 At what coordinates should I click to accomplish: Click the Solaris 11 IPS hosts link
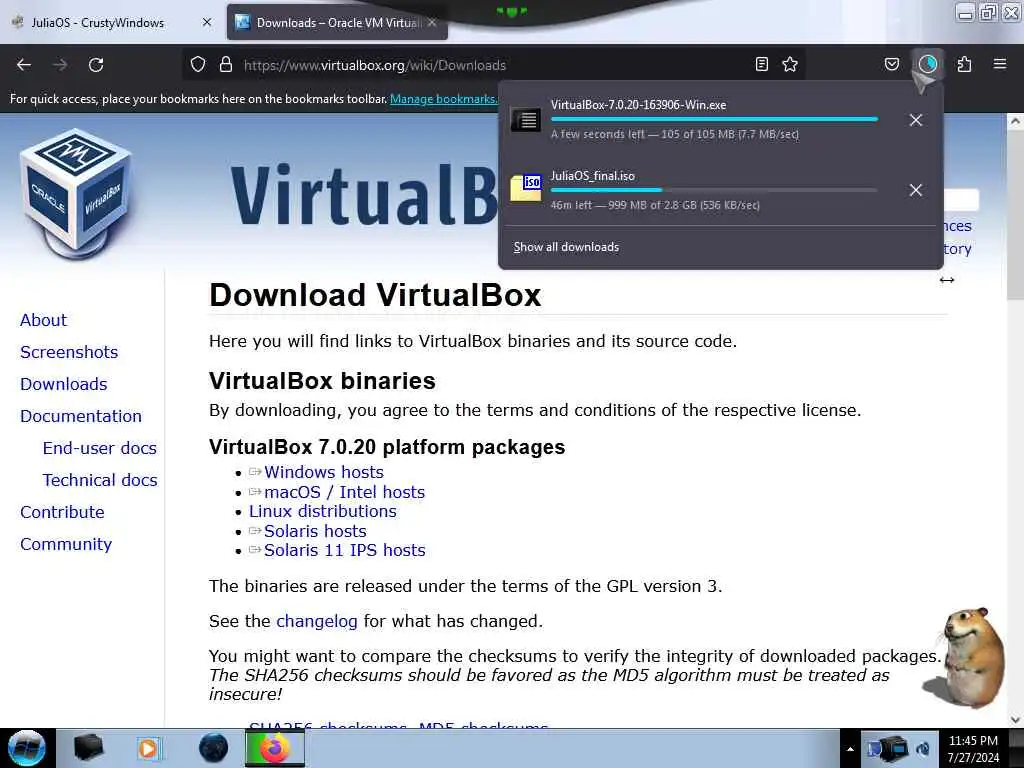point(344,550)
